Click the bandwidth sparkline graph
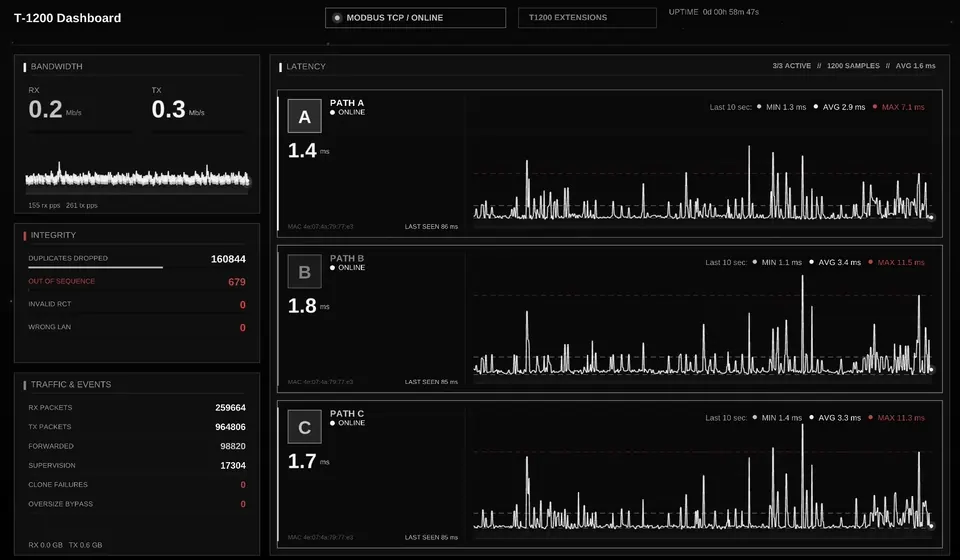This screenshot has width=960, height=560. (x=137, y=177)
